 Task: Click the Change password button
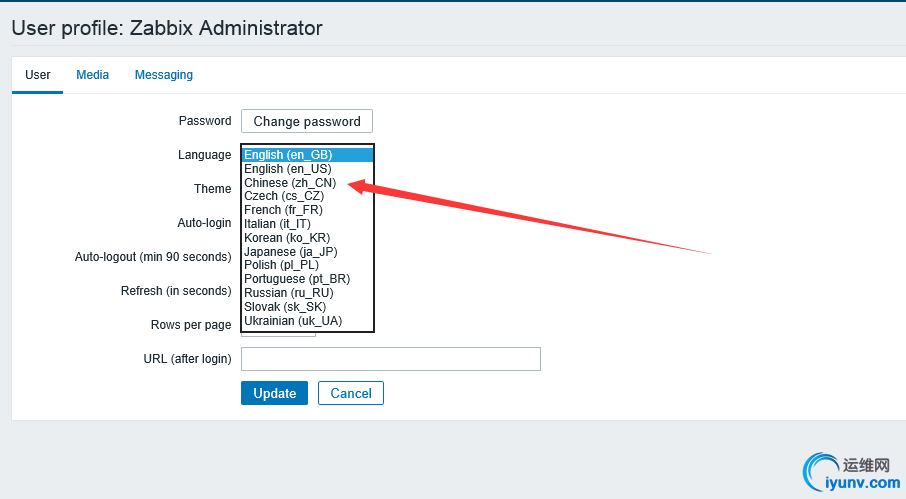click(x=307, y=121)
